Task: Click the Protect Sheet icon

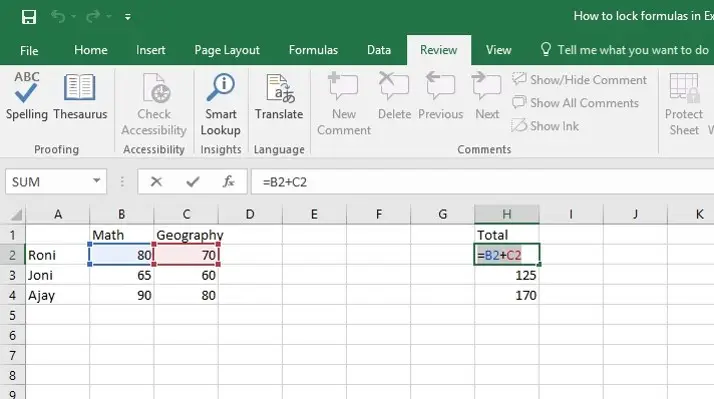Action: tap(683, 104)
